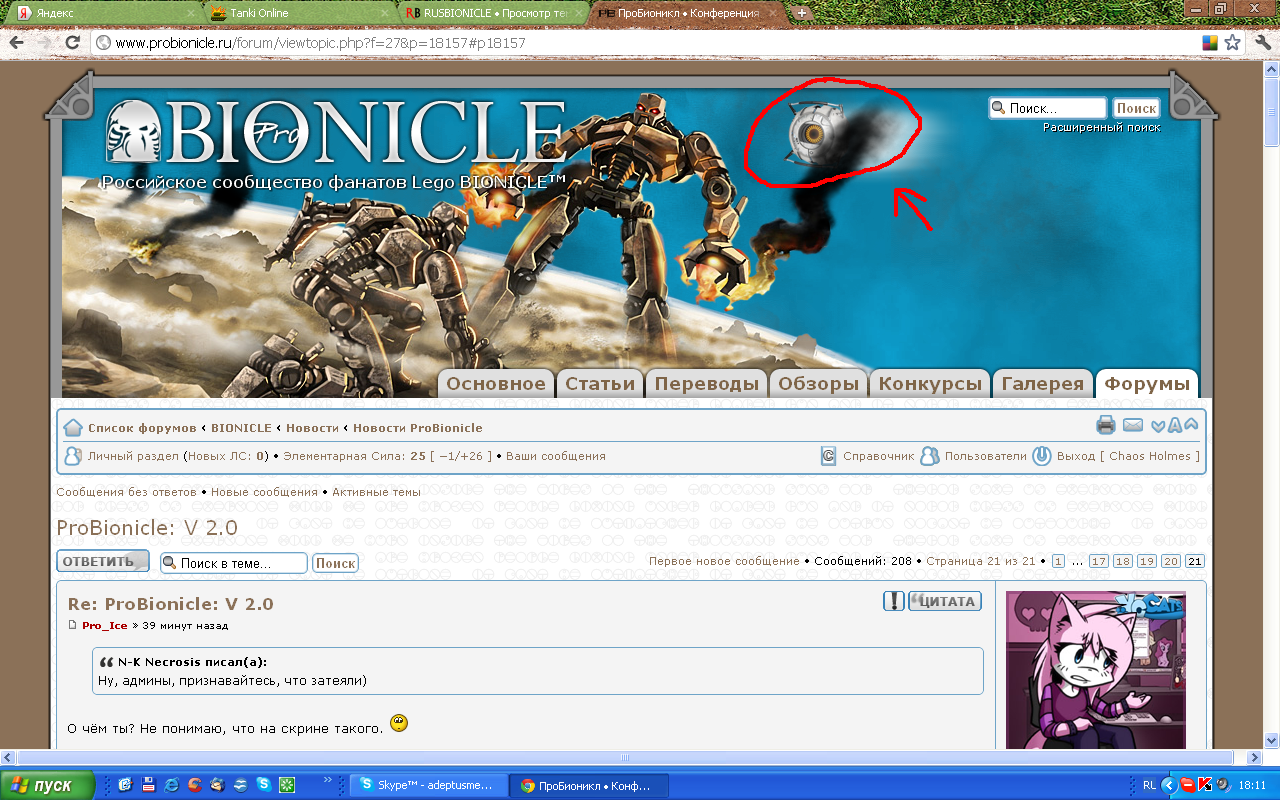Open the Chrome wrench menu
Viewport: 1280px width, 800px height.
coord(1262,43)
